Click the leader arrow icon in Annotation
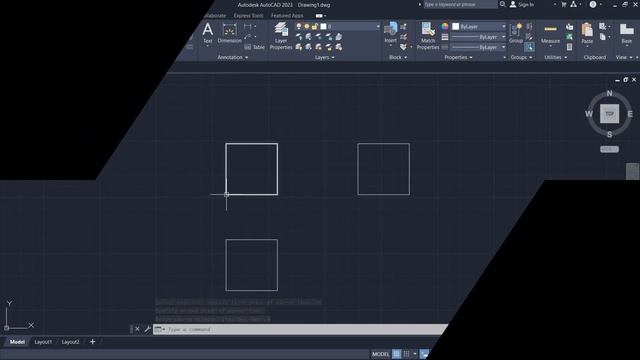 coord(248,37)
